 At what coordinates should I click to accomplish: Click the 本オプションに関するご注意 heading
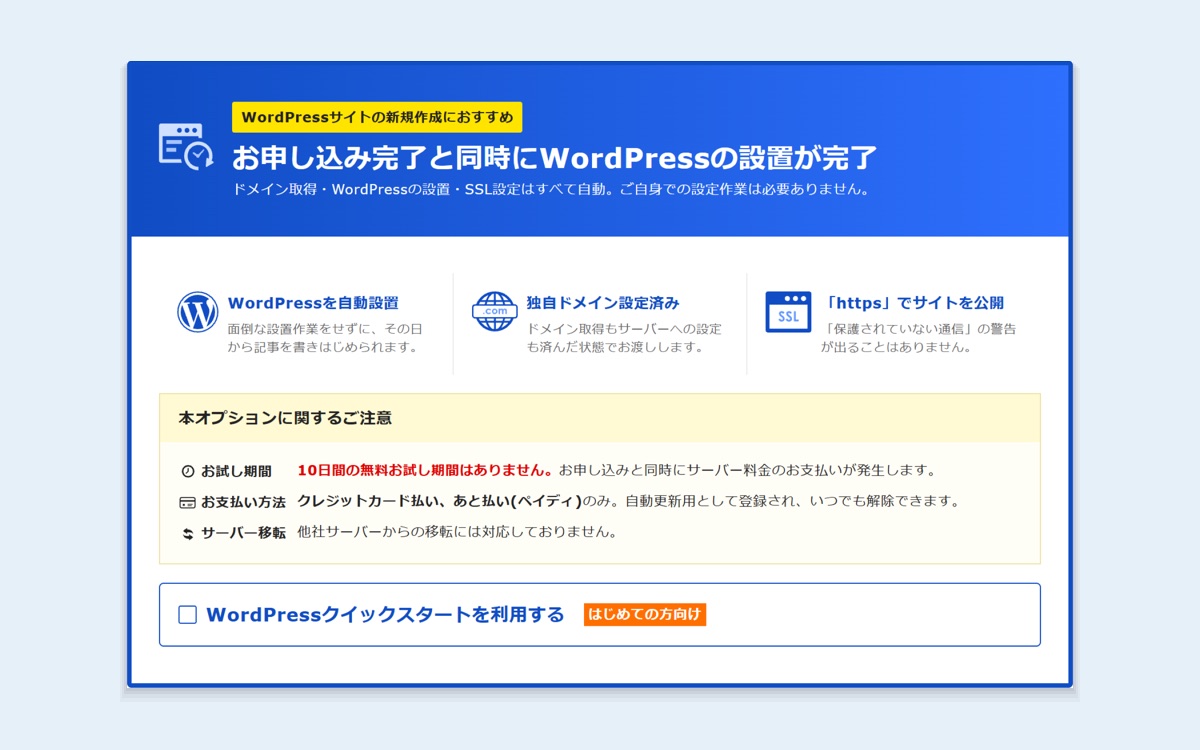[x=285, y=418]
